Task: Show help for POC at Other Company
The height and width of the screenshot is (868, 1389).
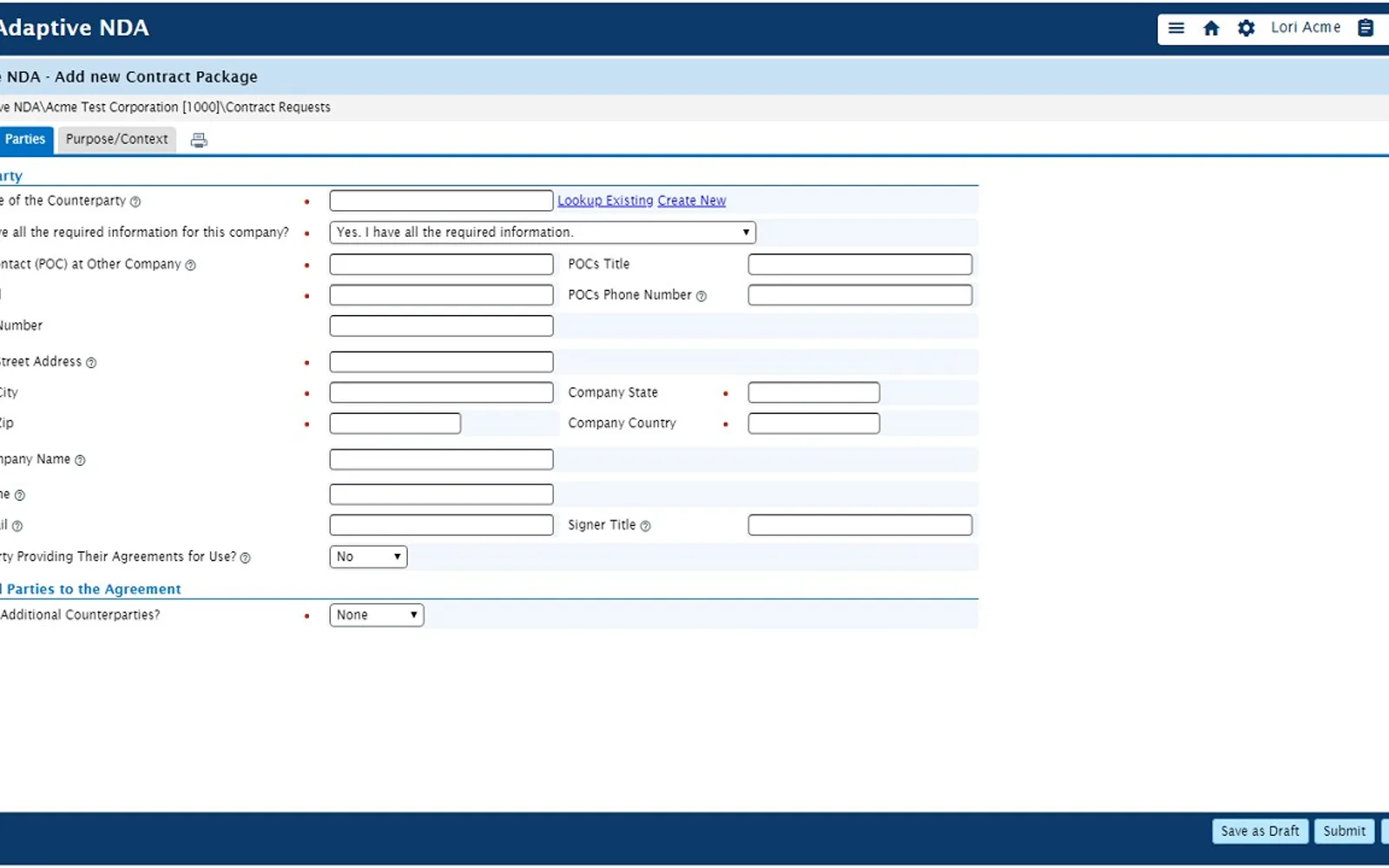Action: click(190, 265)
